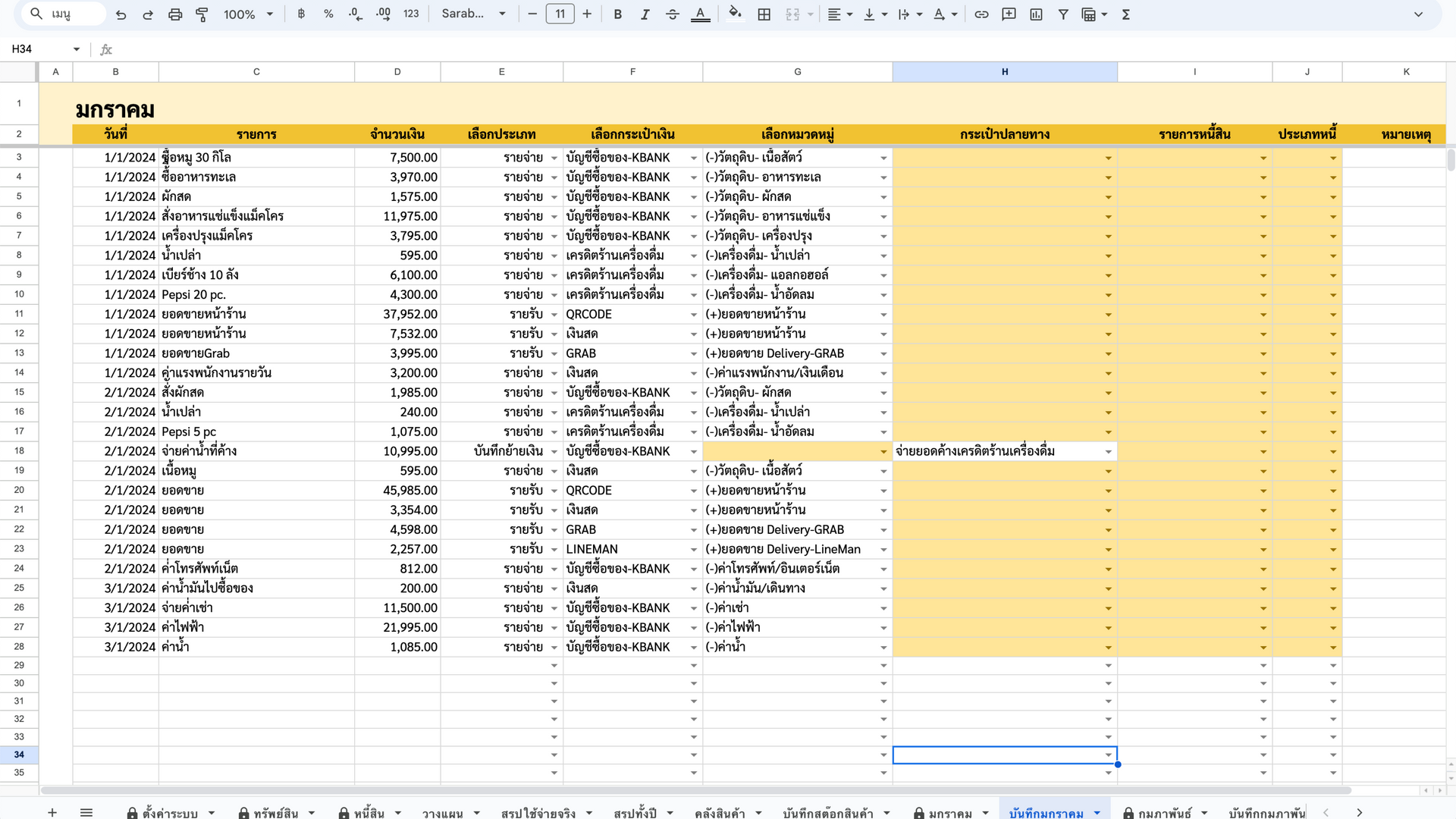Click the Add sheet plus button
Screen dimensions: 1456x819
point(52,812)
